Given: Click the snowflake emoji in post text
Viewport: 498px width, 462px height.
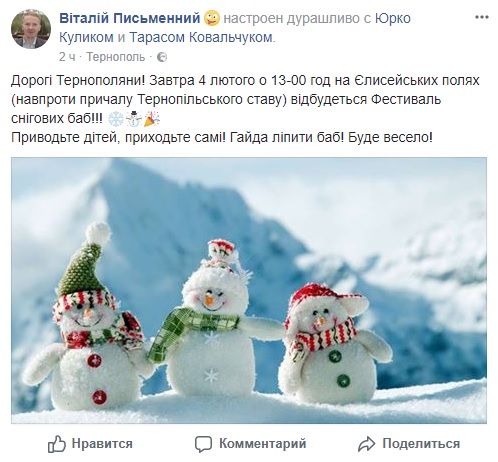Looking at the screenshot, I should tap(116, 119).
